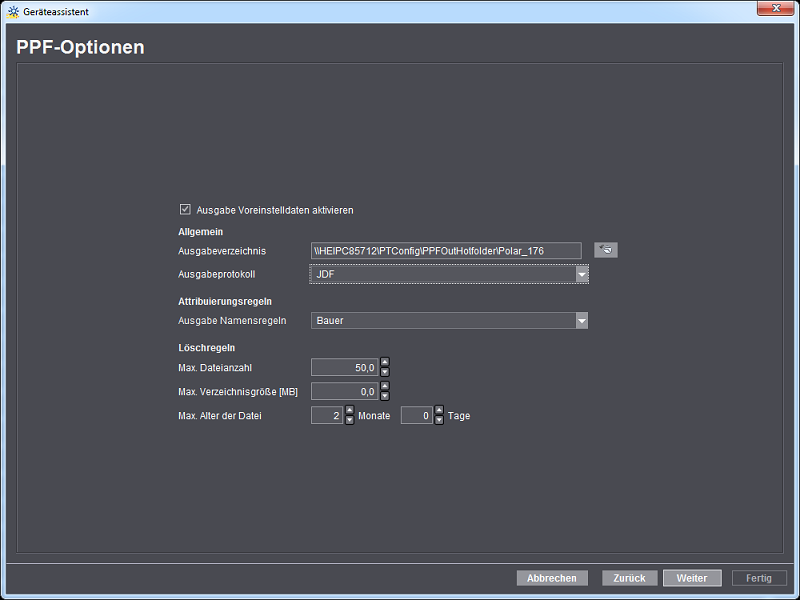Go back with the Zurück button
The width and height of the screenshot is (800, 600).
[x=630, y=578]
